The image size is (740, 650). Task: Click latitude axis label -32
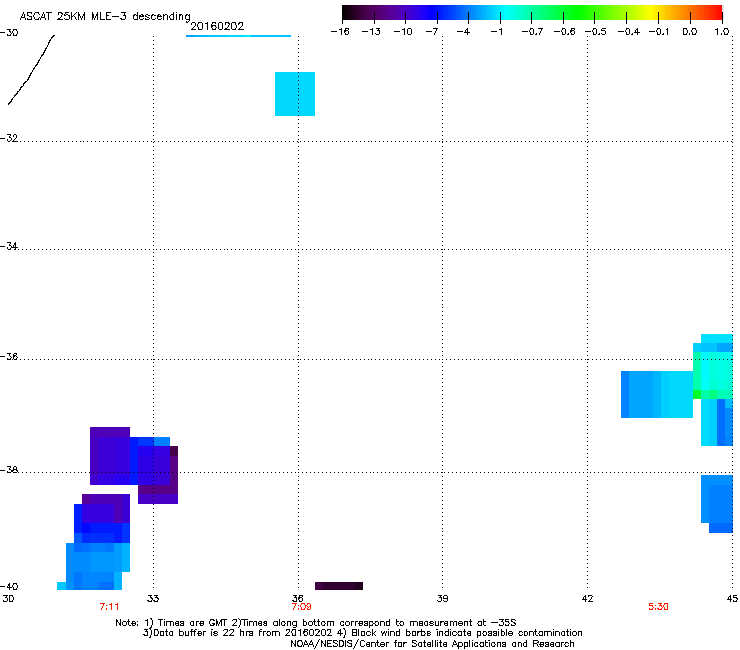click(9, 138)
